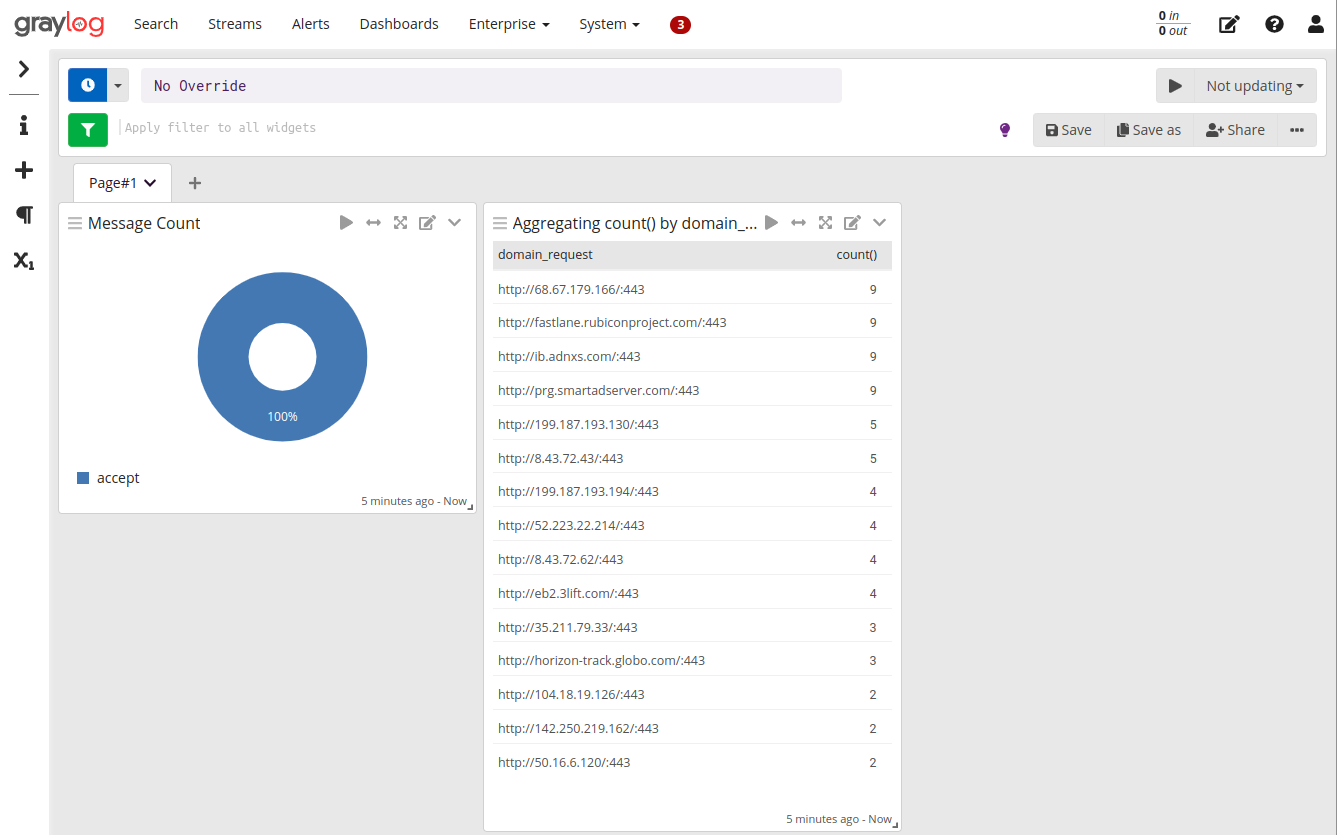Click the http://ib.adnxs.com/:443 value
Image resolution: width=1337 pixels, height=835 pixels.
pyautogui.click(x=569, y=357)
